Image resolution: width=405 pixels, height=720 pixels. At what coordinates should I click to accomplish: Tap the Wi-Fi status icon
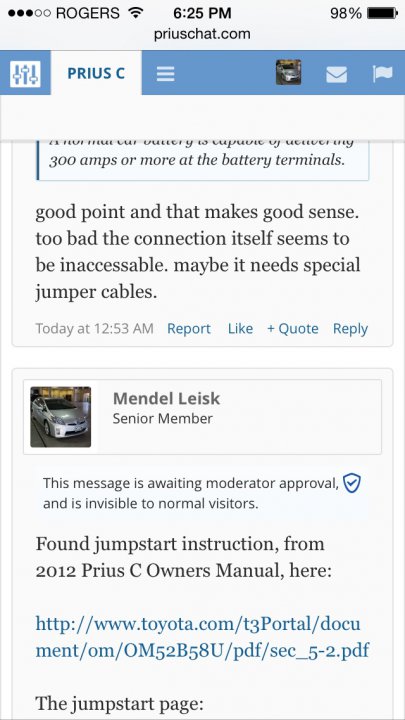pos(135,13)
